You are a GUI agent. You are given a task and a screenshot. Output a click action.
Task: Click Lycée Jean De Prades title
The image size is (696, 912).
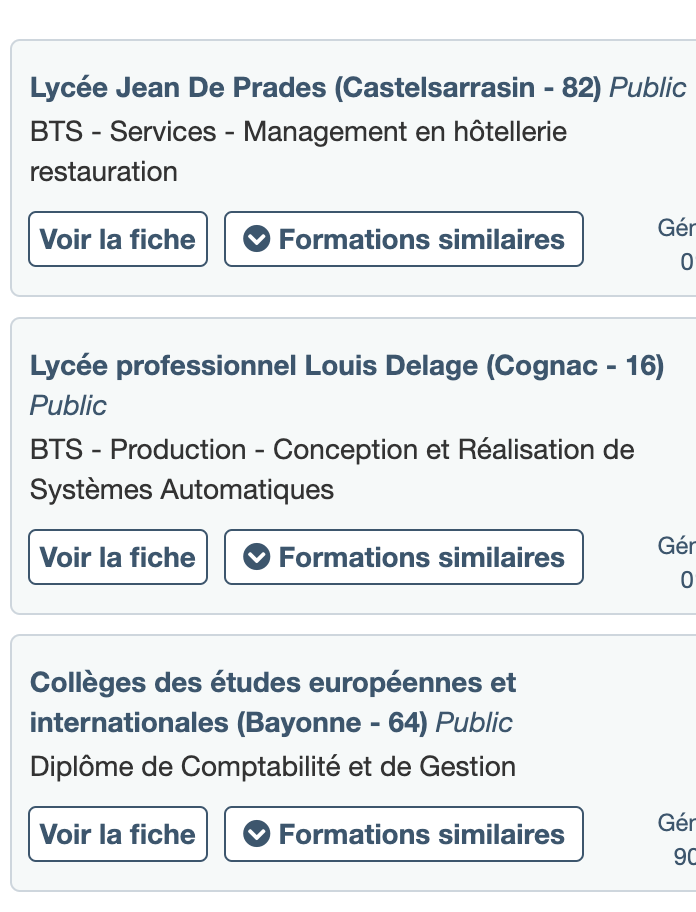click(x=315, y=88)
